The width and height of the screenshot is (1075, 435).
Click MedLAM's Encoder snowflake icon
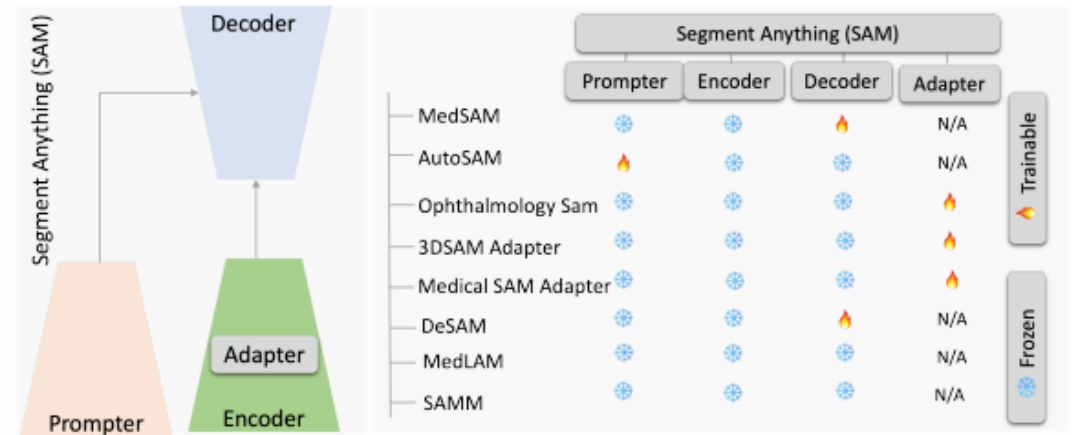point(733,353)
